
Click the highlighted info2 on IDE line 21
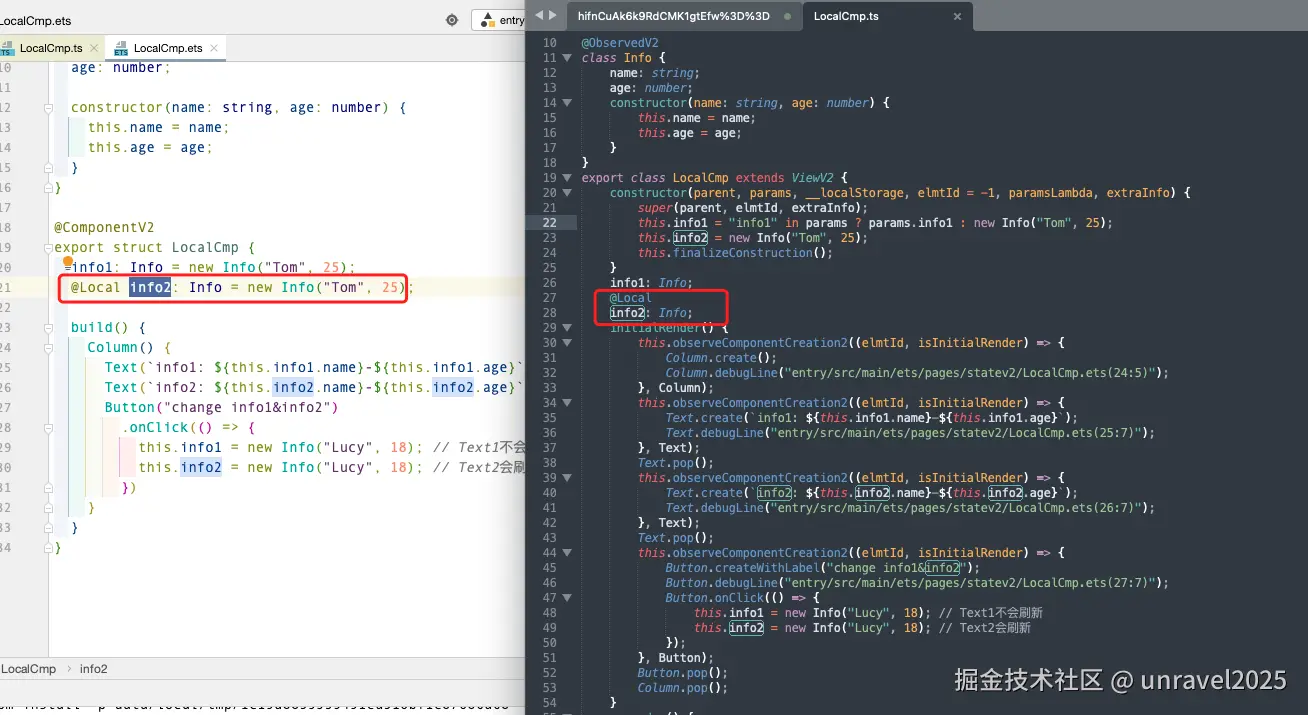pos(150,287)
